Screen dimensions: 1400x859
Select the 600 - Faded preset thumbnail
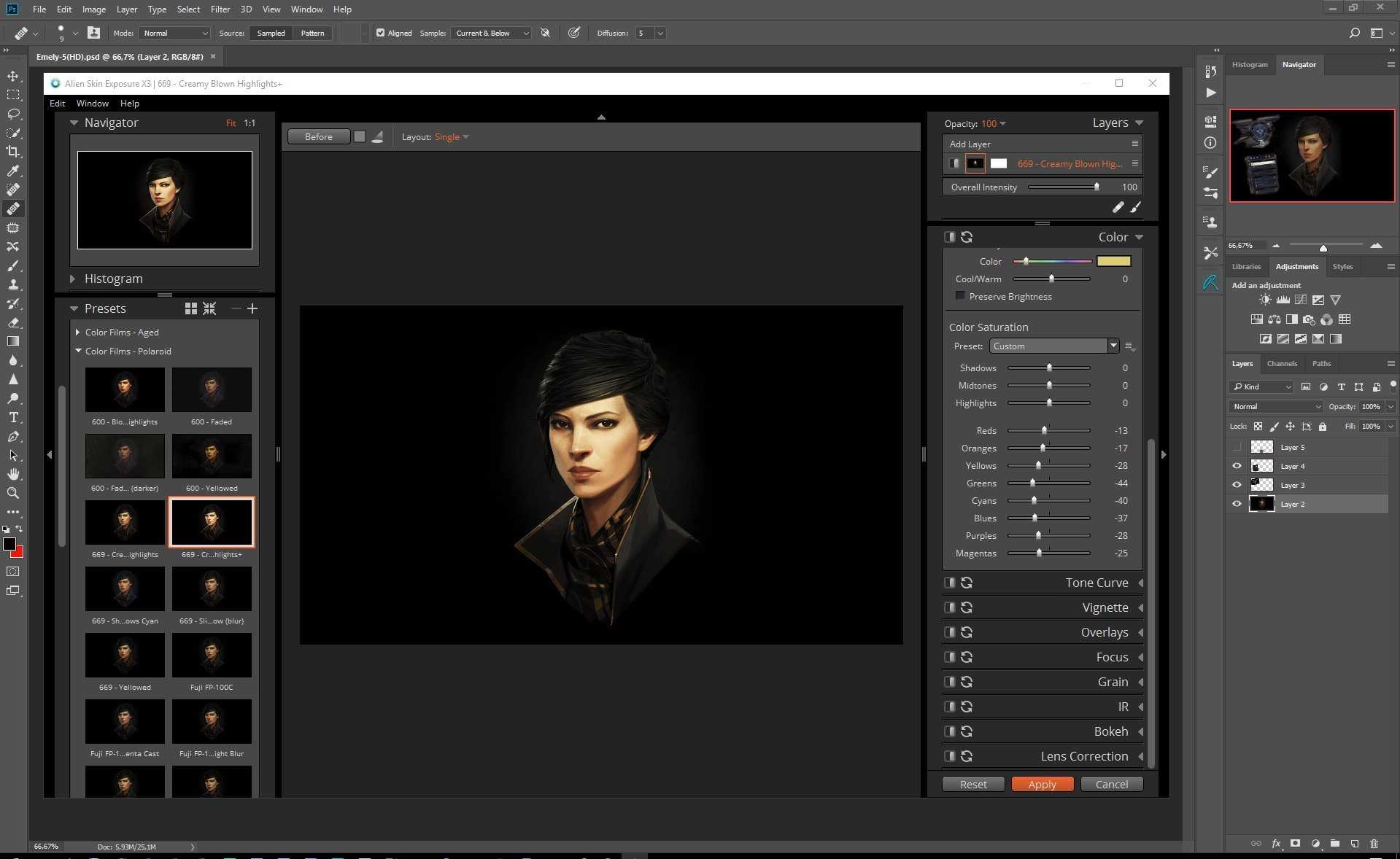tap(212, 390)
